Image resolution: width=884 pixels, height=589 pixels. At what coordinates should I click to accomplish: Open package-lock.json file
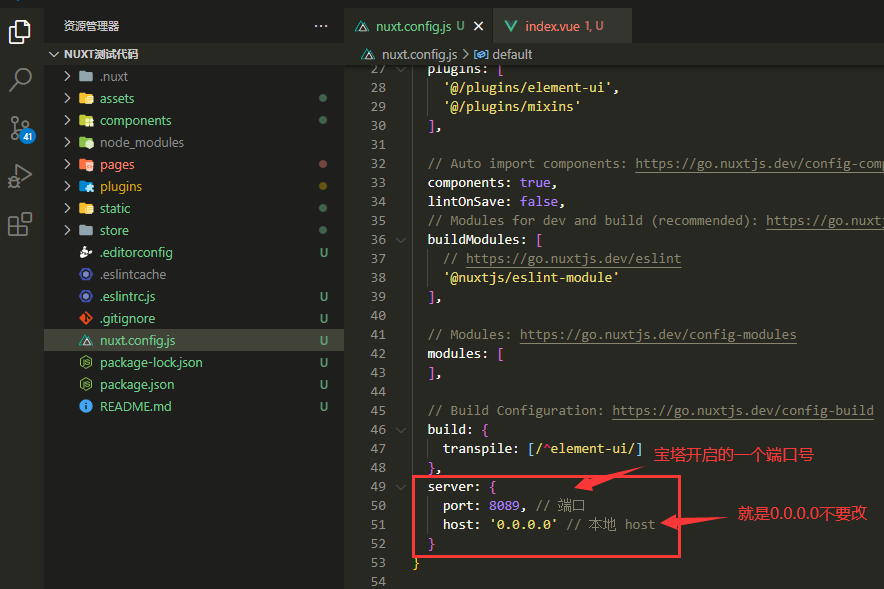(x=193, y=362)
